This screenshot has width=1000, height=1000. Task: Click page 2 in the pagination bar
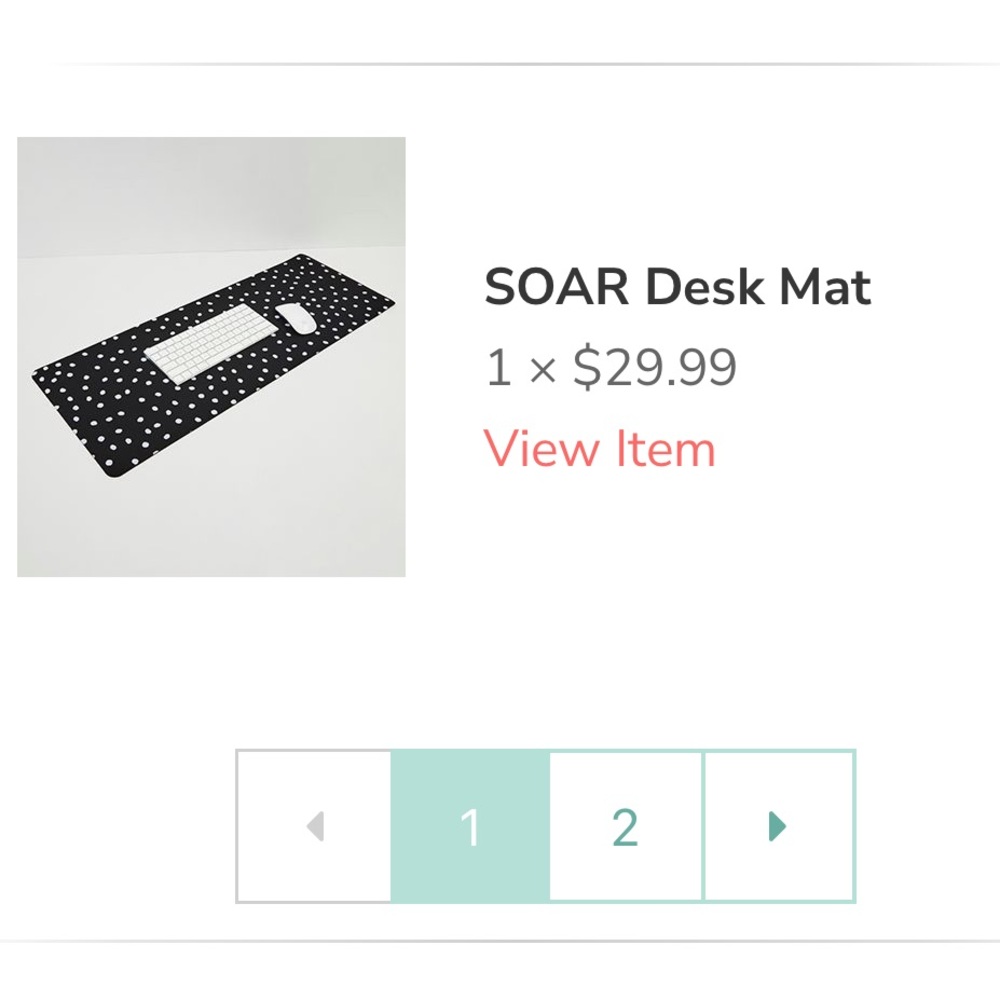(625, 826)
